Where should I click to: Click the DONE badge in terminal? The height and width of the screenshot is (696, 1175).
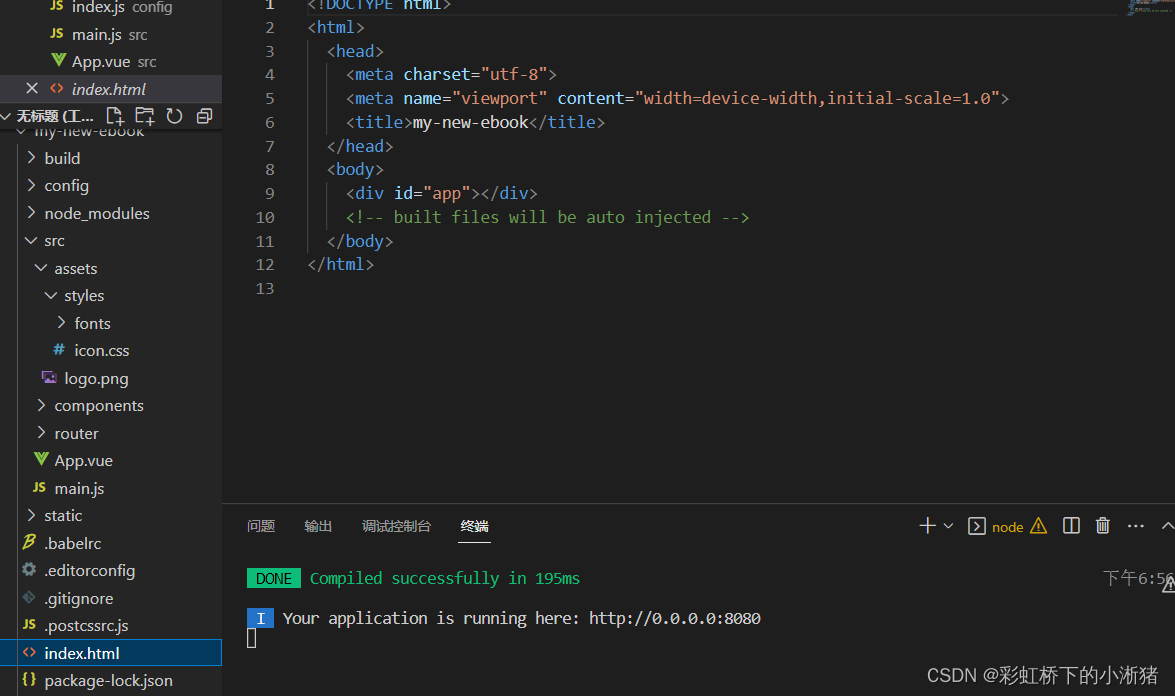(274, 578)
